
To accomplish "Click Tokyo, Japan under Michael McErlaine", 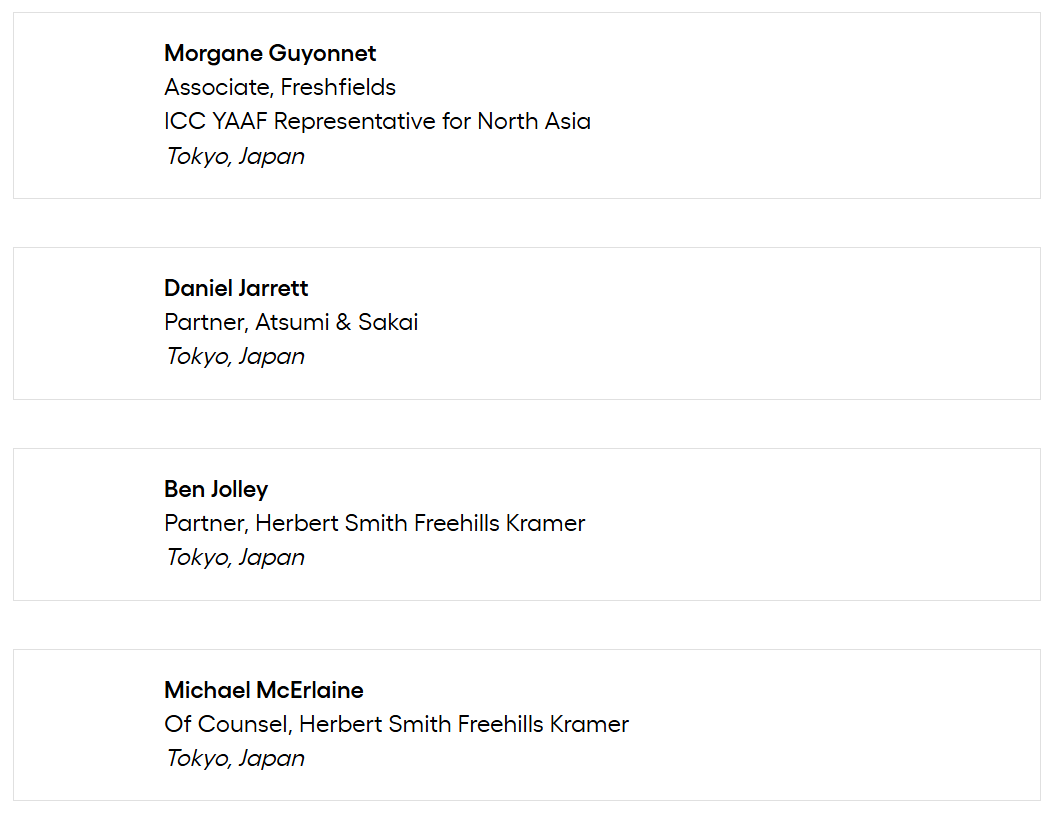I will click(x=235, y=758).
